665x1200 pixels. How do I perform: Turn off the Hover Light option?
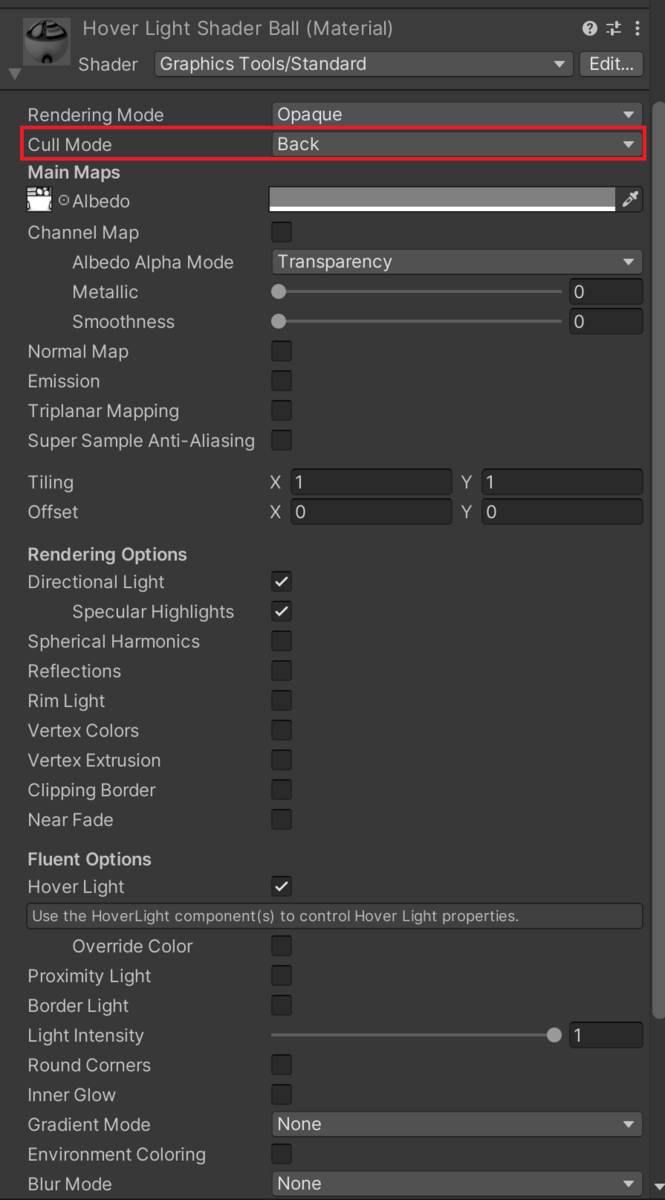[x=281, y=886]
